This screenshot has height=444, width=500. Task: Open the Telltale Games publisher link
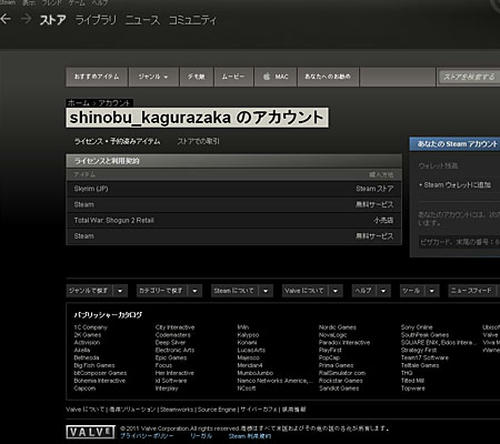(420, 365)
